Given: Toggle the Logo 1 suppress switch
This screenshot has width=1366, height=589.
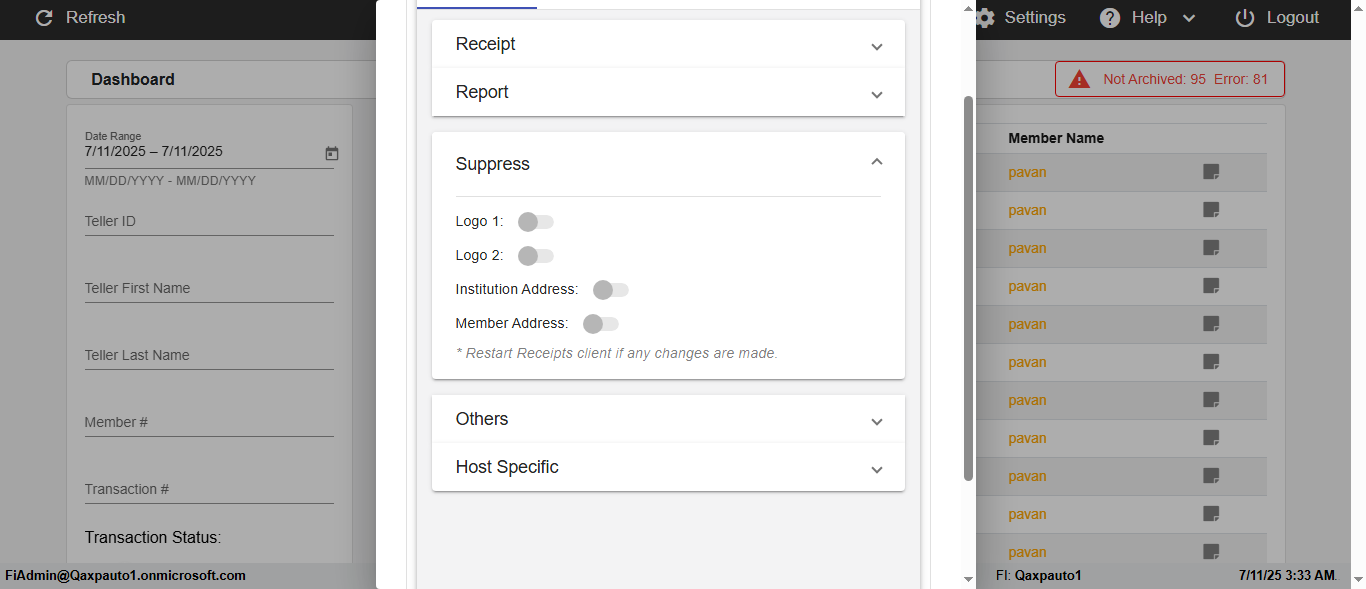Looking at the screenshot, I should [x=535, y=222].
